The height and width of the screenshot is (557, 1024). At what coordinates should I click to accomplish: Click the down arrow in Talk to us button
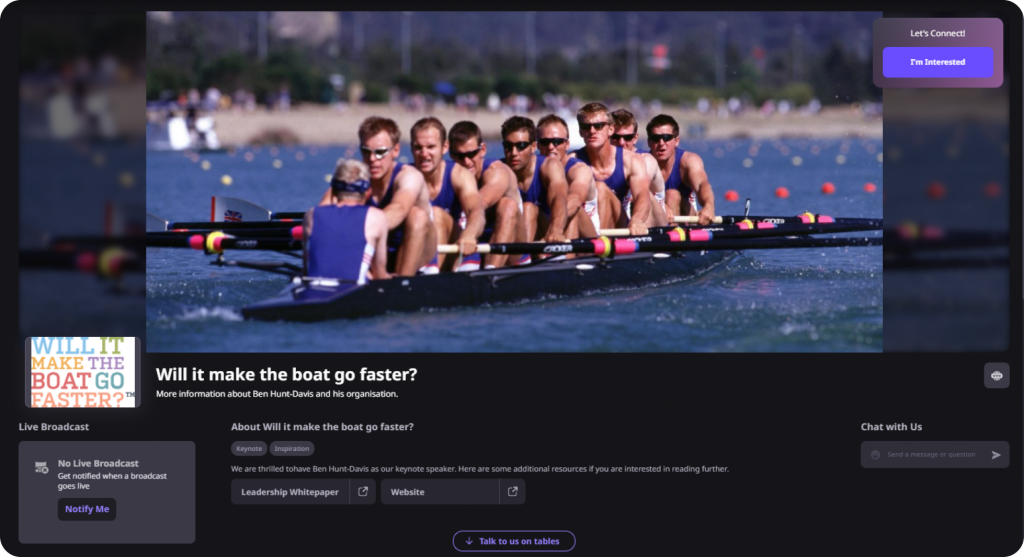(469, 541)
